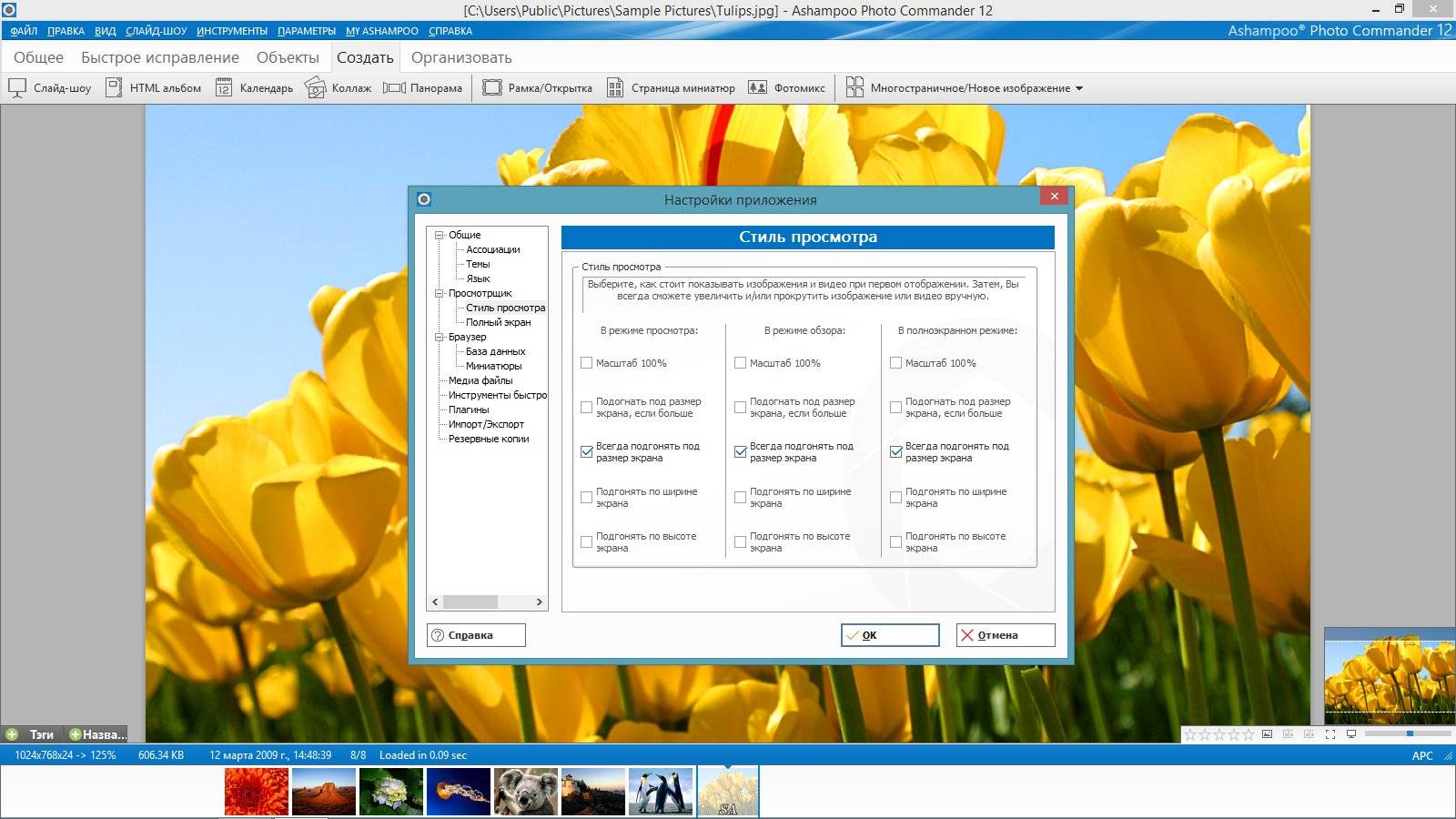Image resolution: width=1456 pixels, height=819 pixels.
Task: Select the lighthouse thumbnail
Action: click(x=593, y=791)
